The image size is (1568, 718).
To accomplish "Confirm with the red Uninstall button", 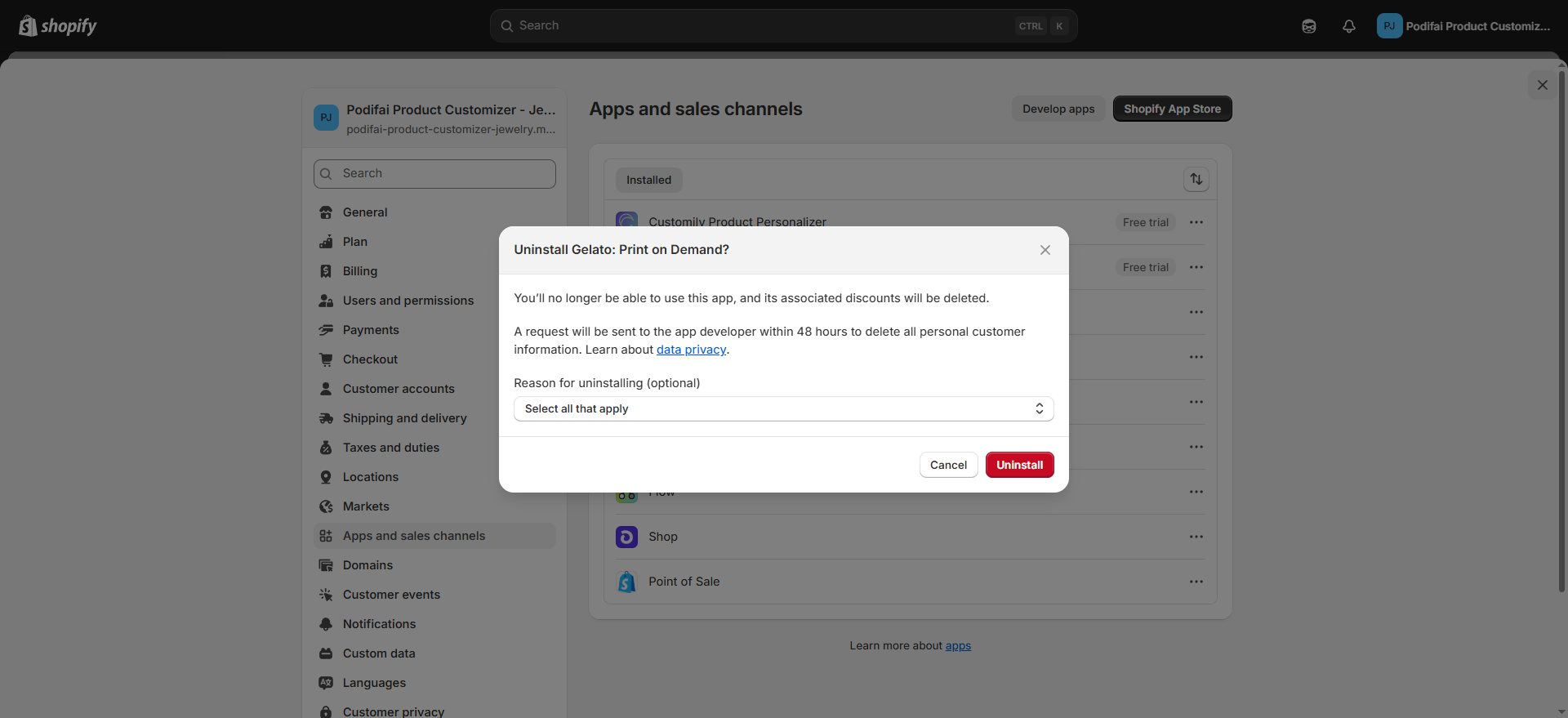I will coord(1020,465).
